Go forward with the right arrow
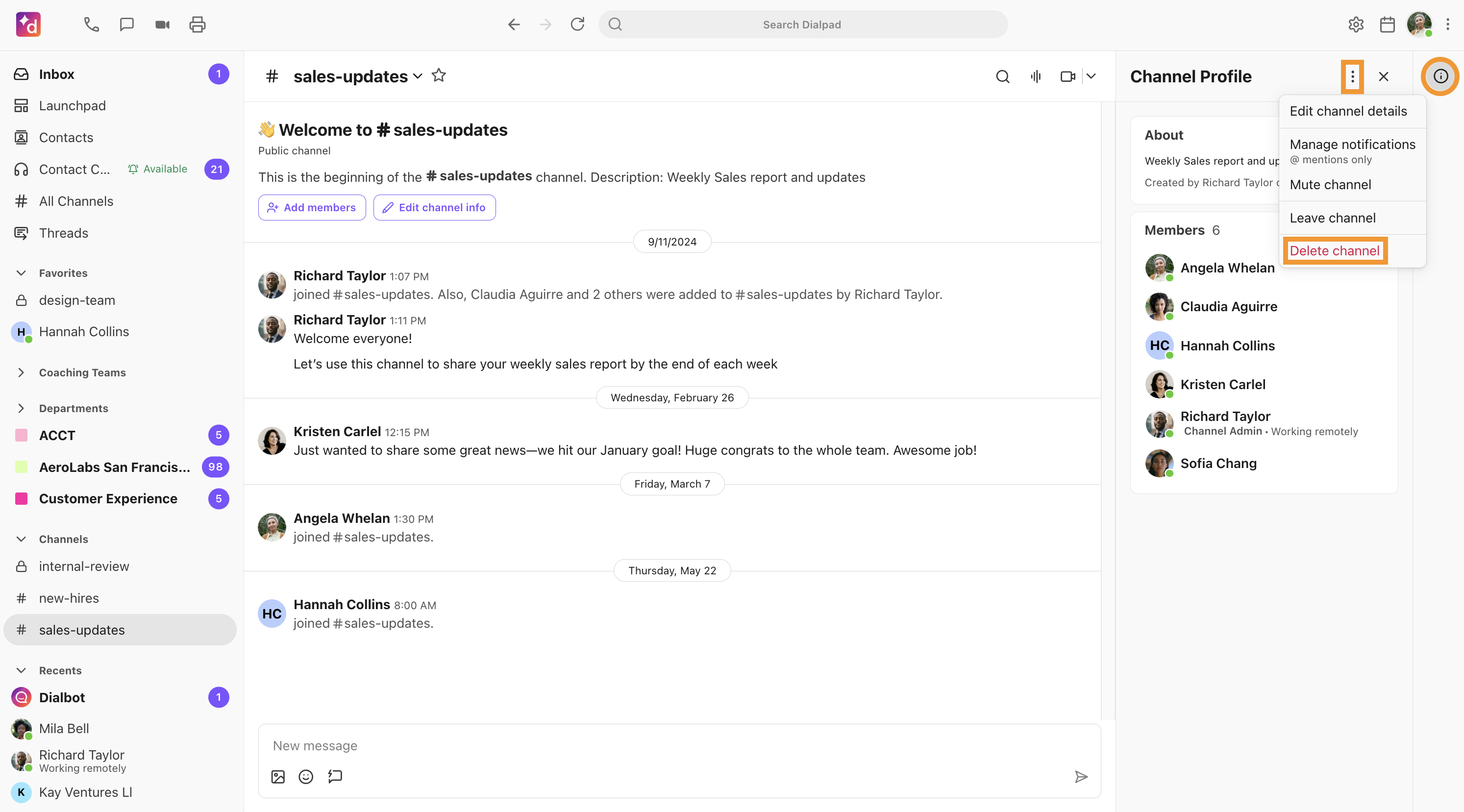Image resolution: width=1464 pixels, height=812 pixels. [546, 25]
